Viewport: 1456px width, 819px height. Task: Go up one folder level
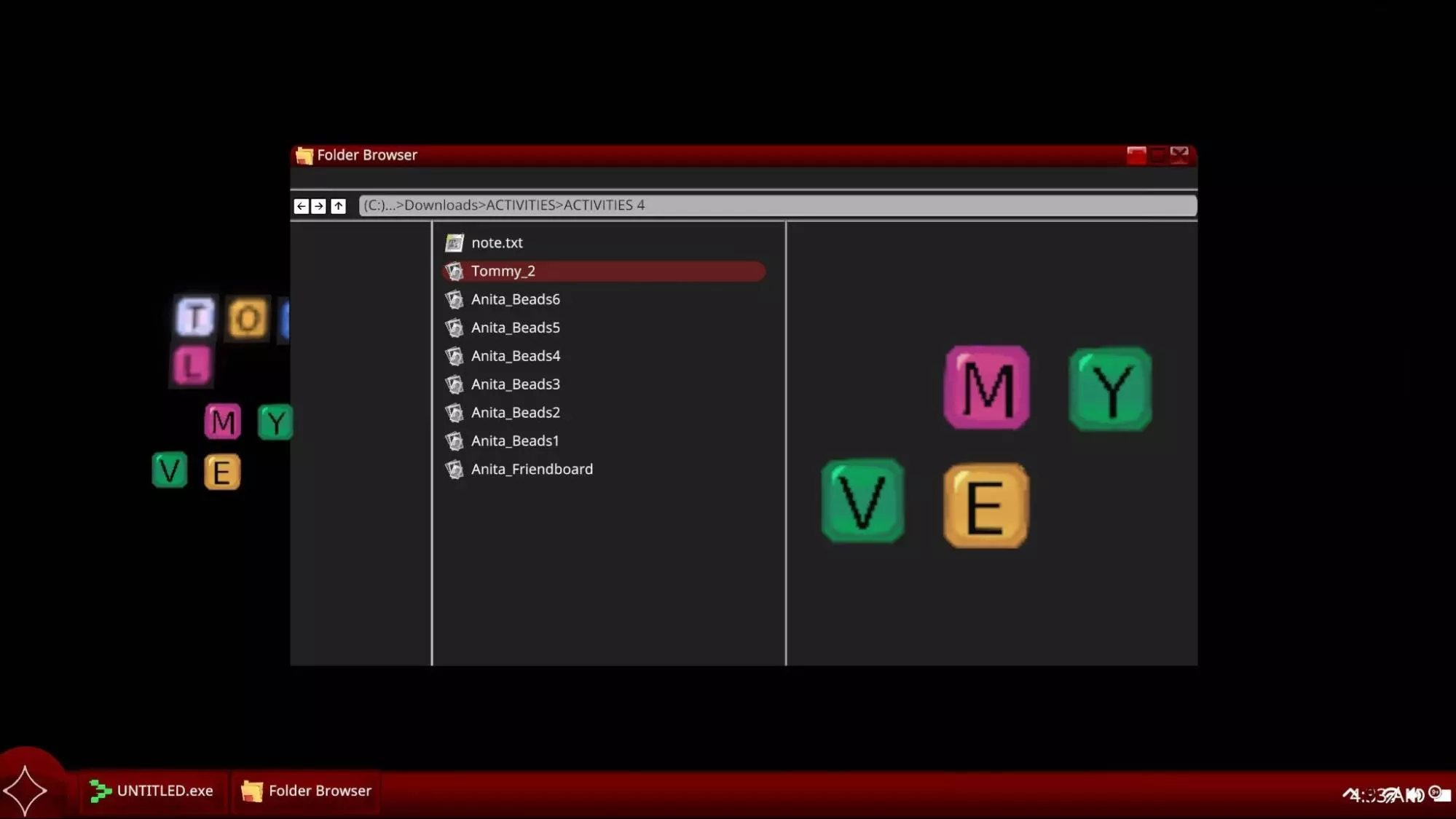tap(338, 206)
